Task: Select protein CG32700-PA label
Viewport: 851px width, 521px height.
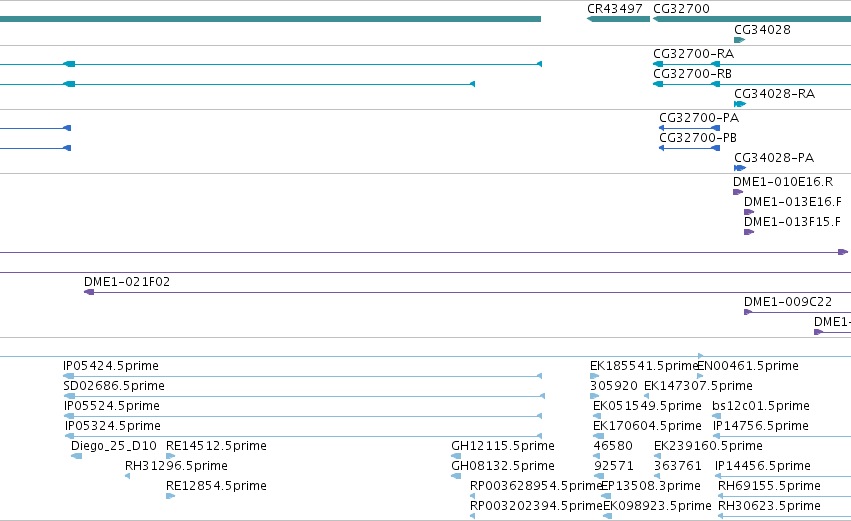Action: coord(698,118)
